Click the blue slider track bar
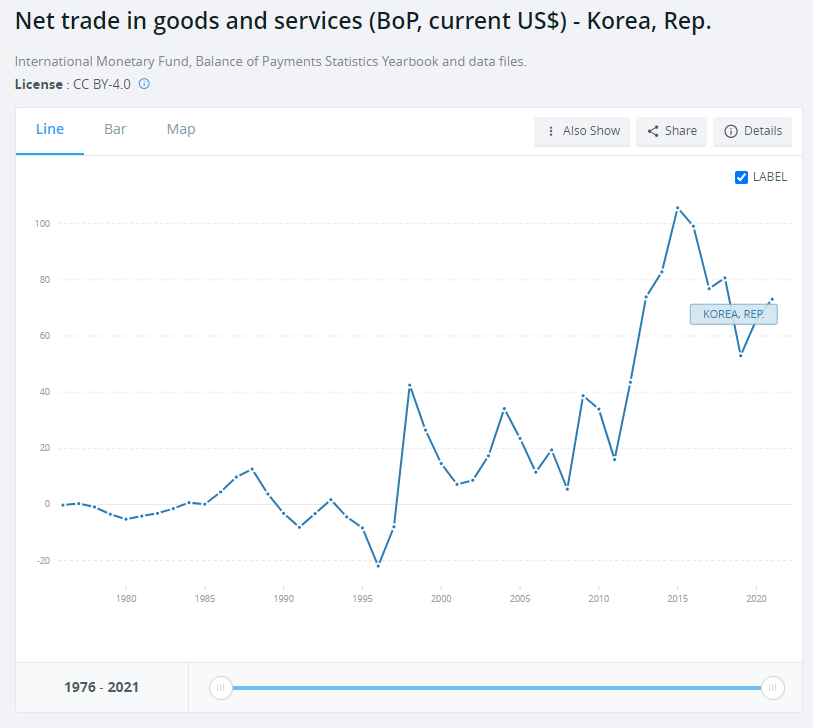Image resolution: width=813 pixels, height=728 pixels. pyautogui.click(x=496, y=687)
